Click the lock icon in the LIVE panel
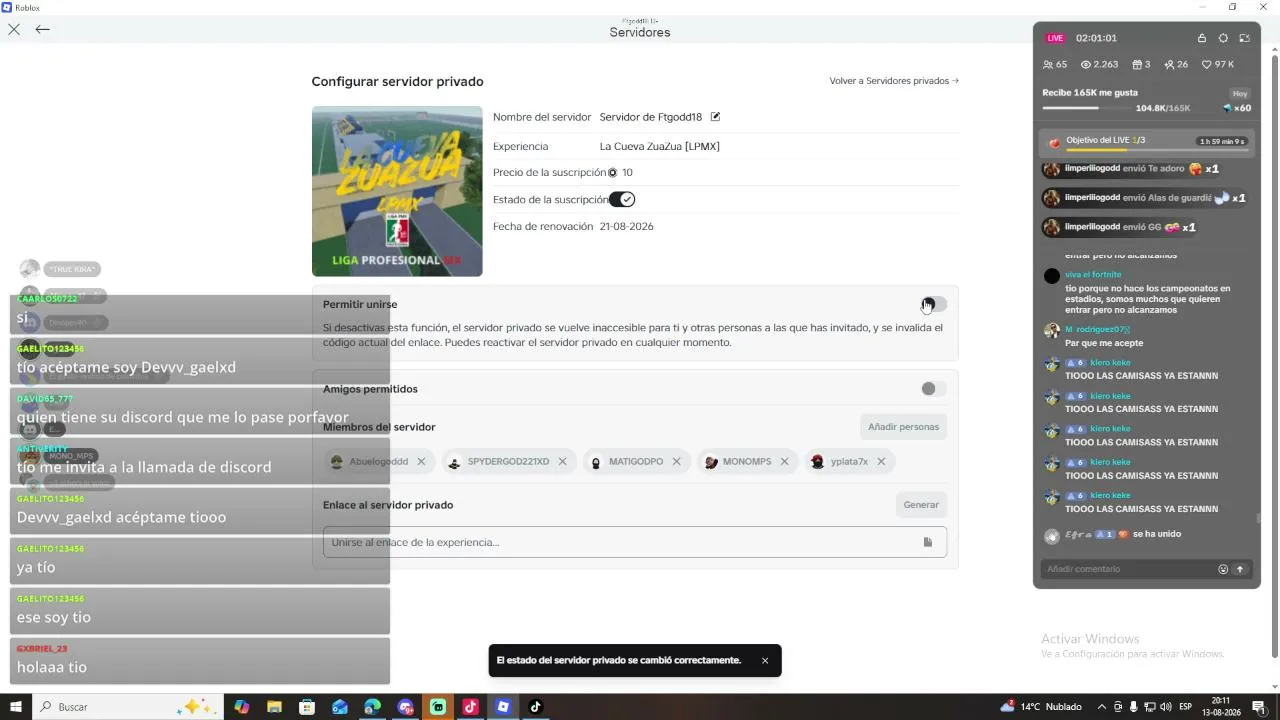 [x=1202, y=38]
